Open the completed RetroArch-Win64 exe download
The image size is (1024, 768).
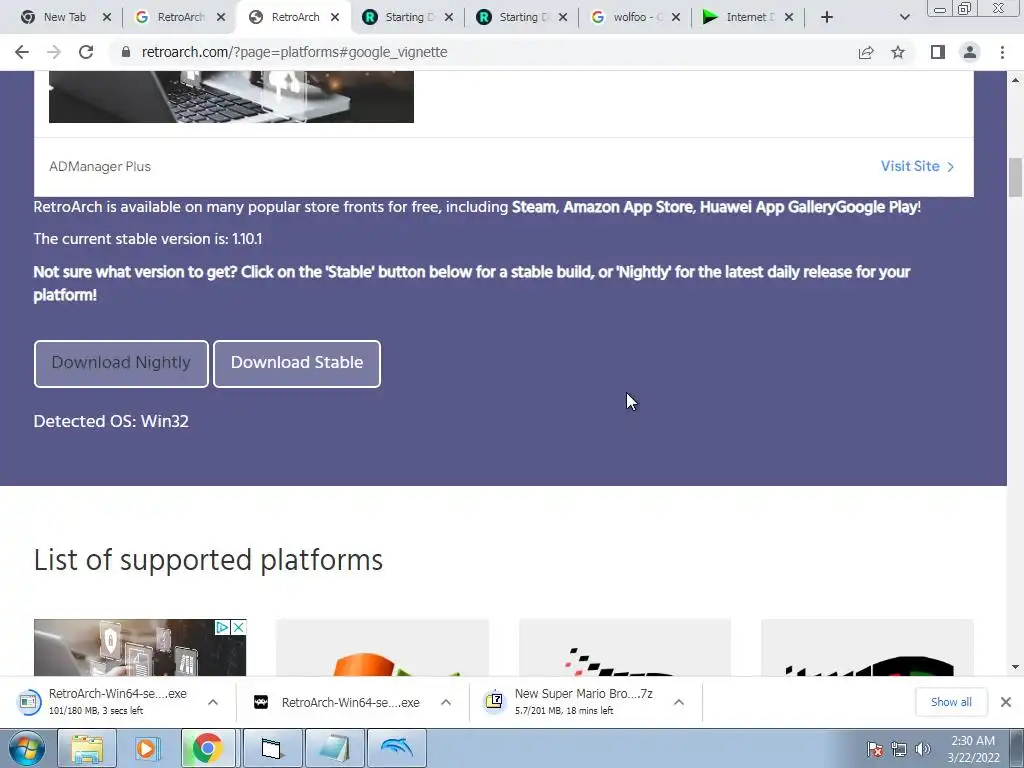(x=337, y=703)
